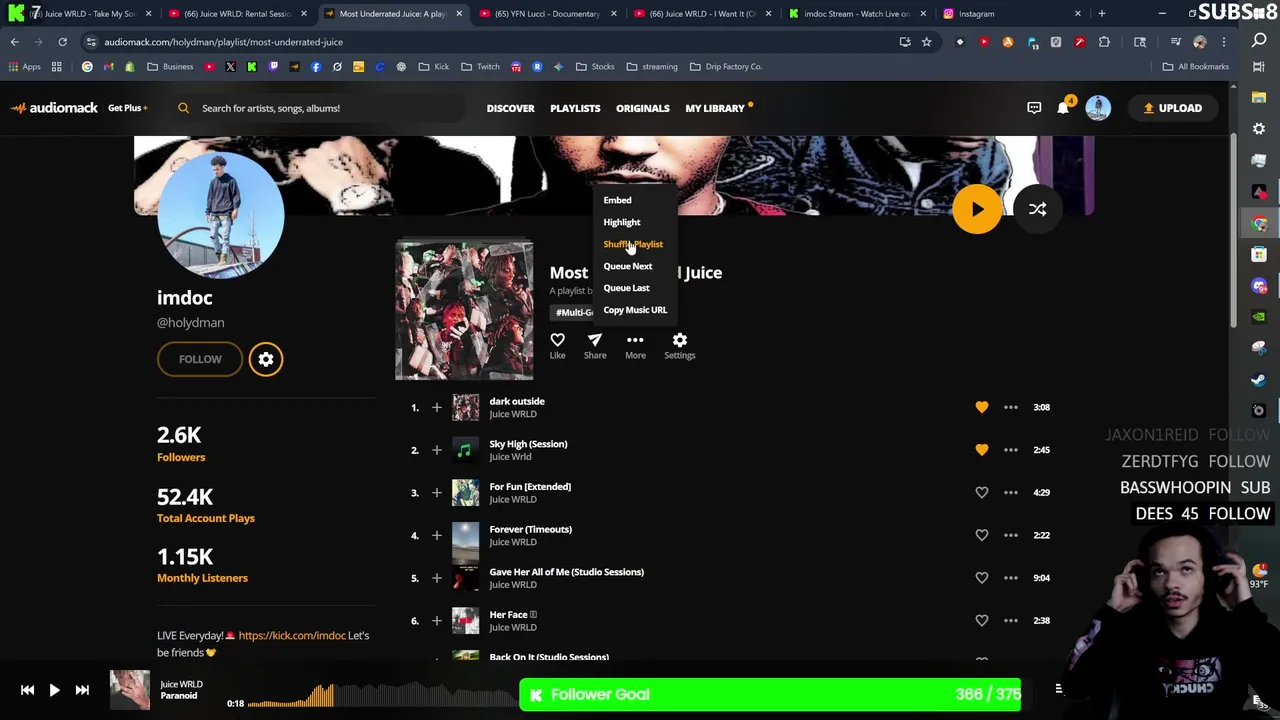Skip to next track in player
The width and height of the screenshot is (1280, 720).
click(82, 690)
